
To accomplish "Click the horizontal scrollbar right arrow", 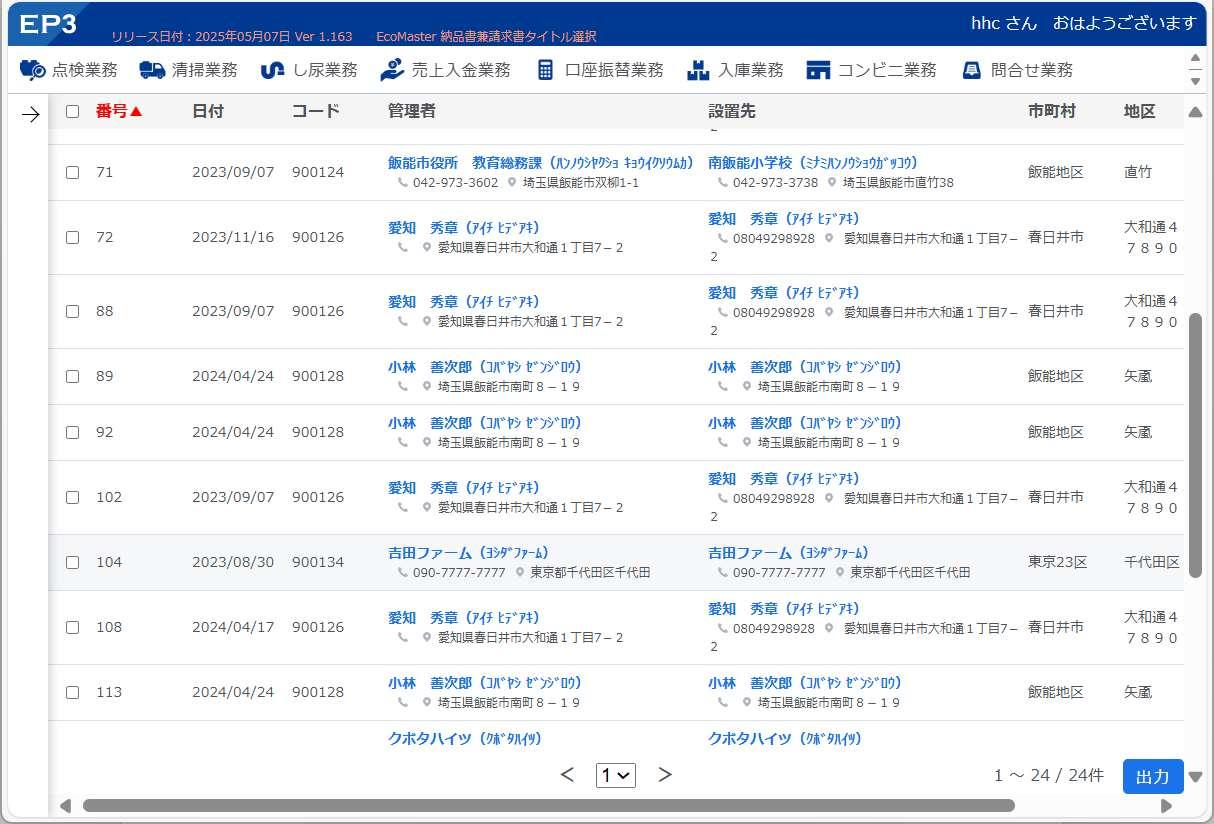I will pyautogui.click(x=1166, y=806).
